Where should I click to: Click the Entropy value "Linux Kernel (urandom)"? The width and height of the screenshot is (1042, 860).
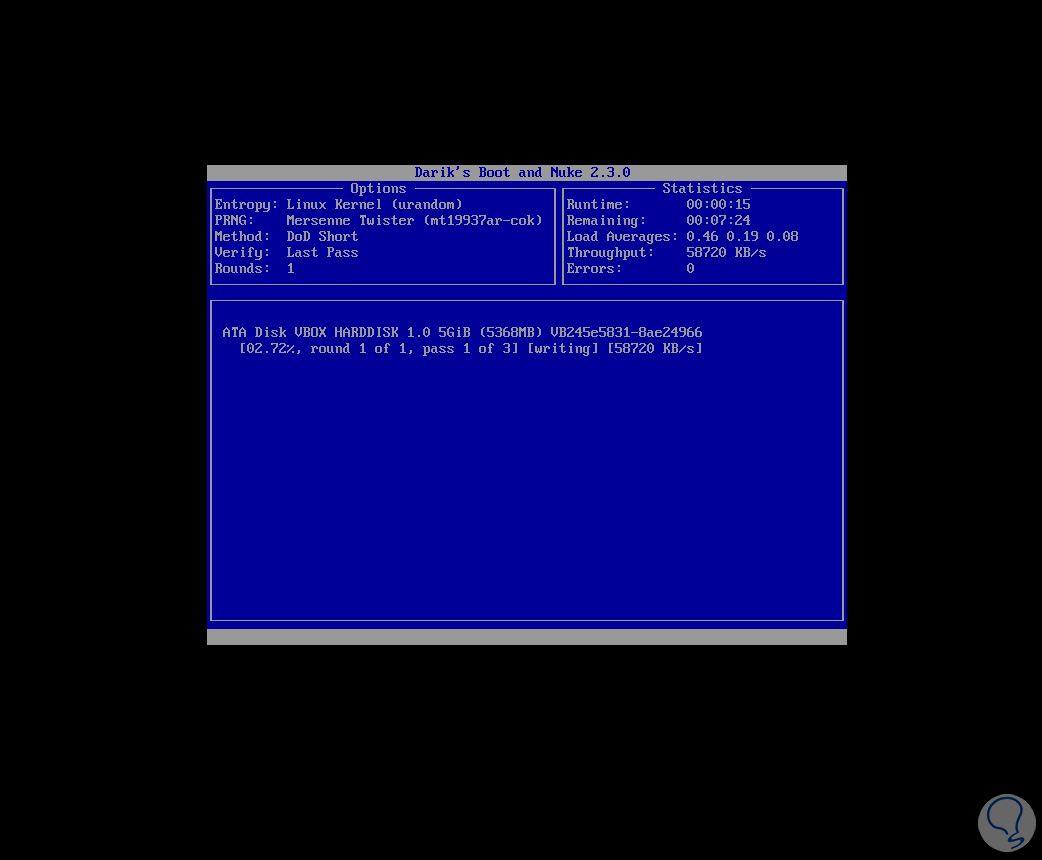374,205
